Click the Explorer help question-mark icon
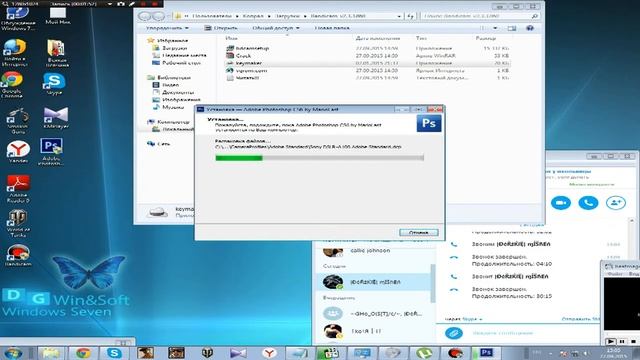This screenshot has height=360, width=640. coord(530,28)
